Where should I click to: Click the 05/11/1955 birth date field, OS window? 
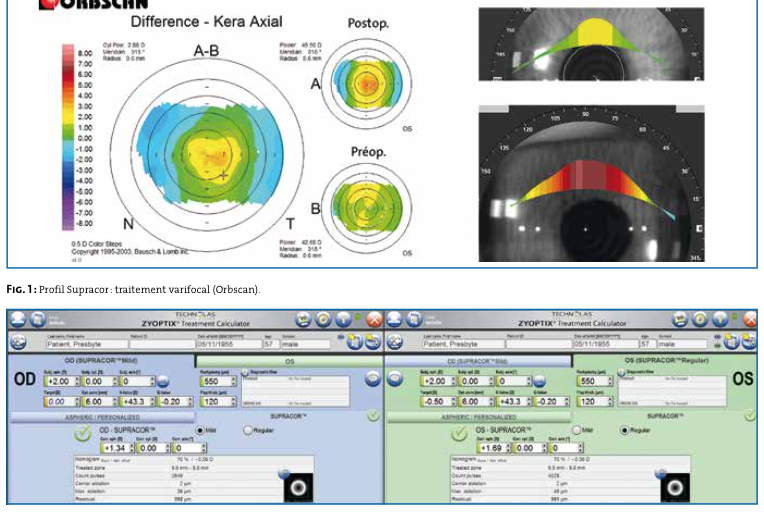tap(605, 344)
